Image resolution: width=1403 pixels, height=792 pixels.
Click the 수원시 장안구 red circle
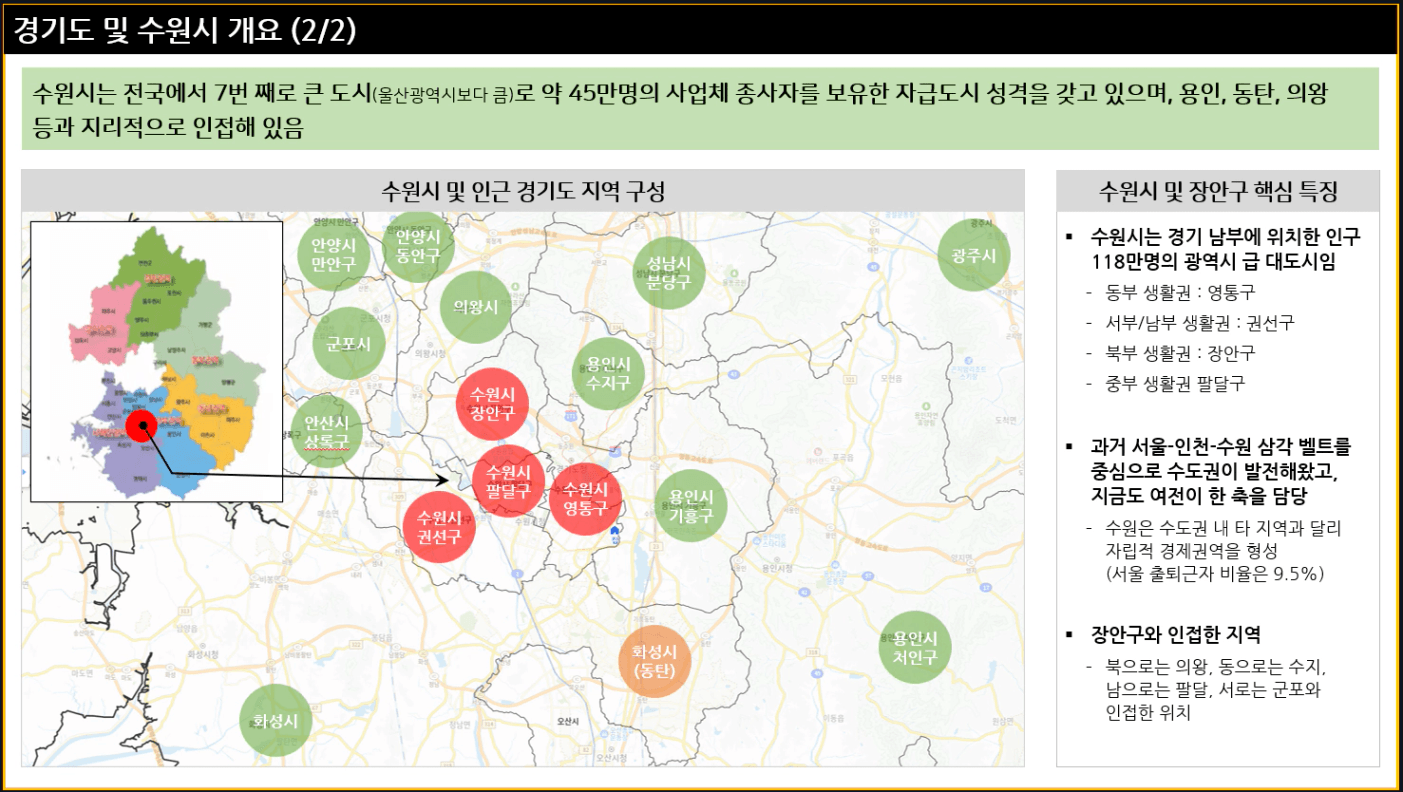coord(491,403)
